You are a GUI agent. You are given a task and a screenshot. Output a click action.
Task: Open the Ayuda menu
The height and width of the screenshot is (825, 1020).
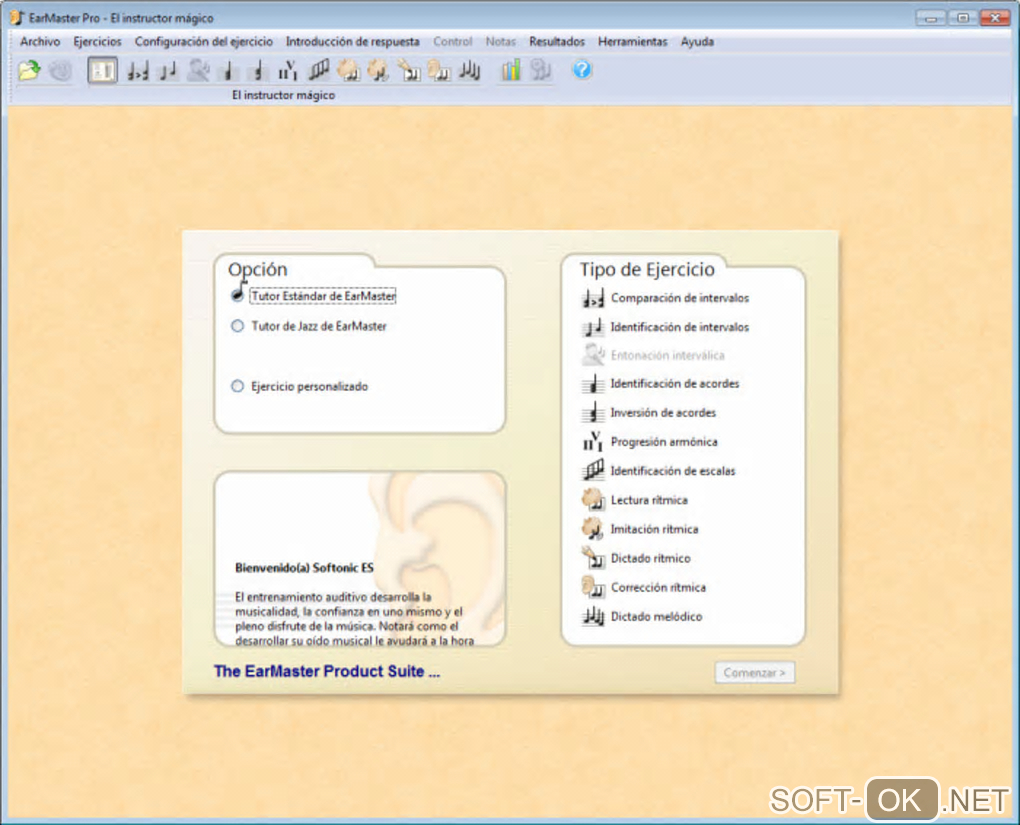pyautogui.click(x=697, y=42)
